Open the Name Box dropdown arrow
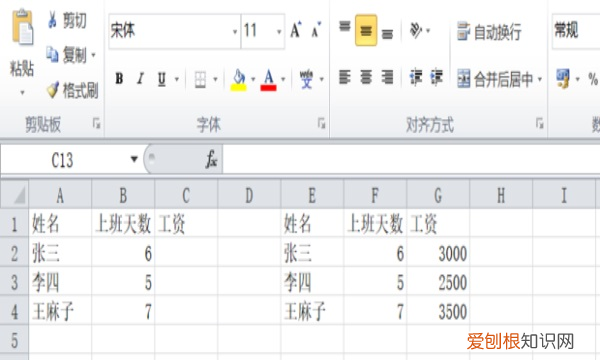 tap(134, 159)
